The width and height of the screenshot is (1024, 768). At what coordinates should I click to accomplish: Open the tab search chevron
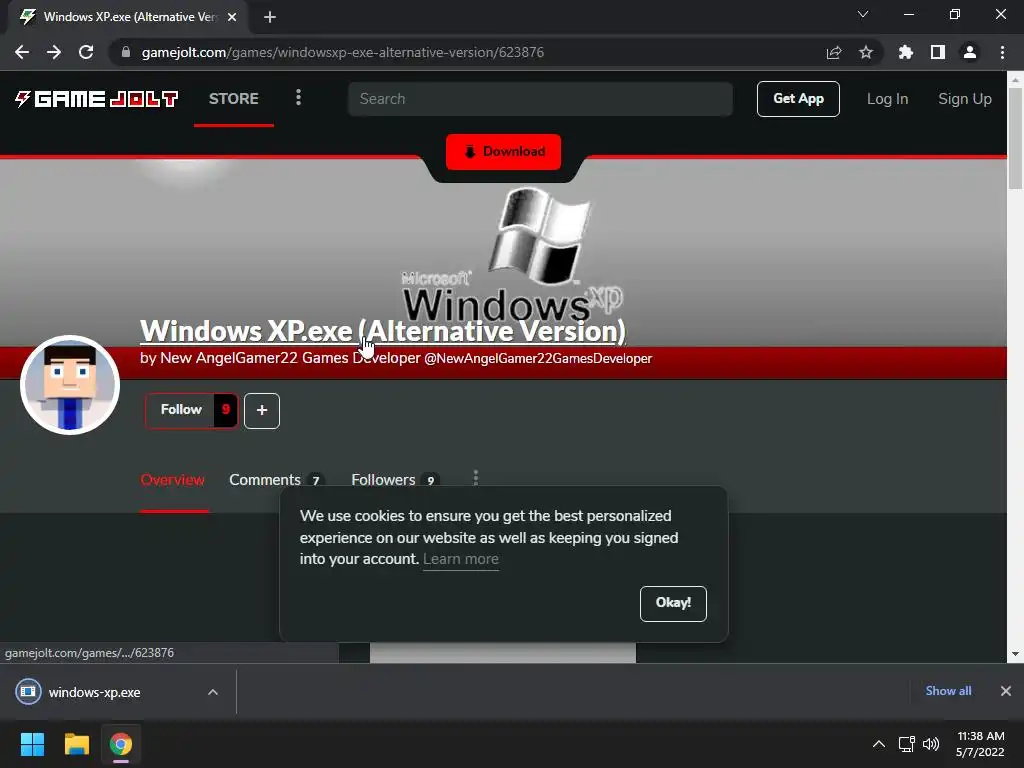(863, 14)
